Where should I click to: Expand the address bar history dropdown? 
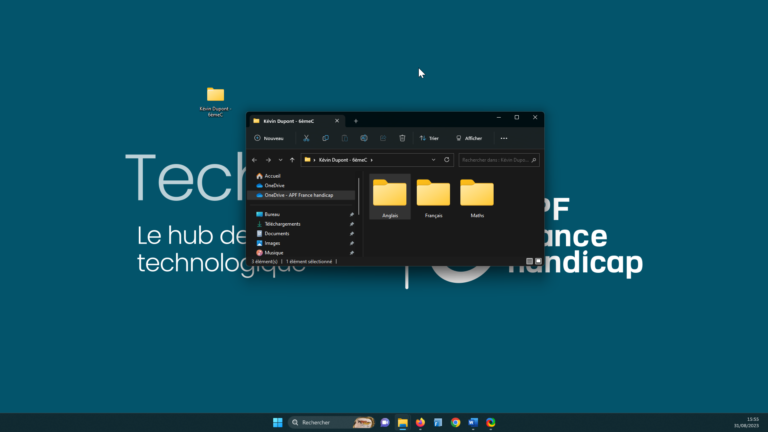(x=433, y=159)
